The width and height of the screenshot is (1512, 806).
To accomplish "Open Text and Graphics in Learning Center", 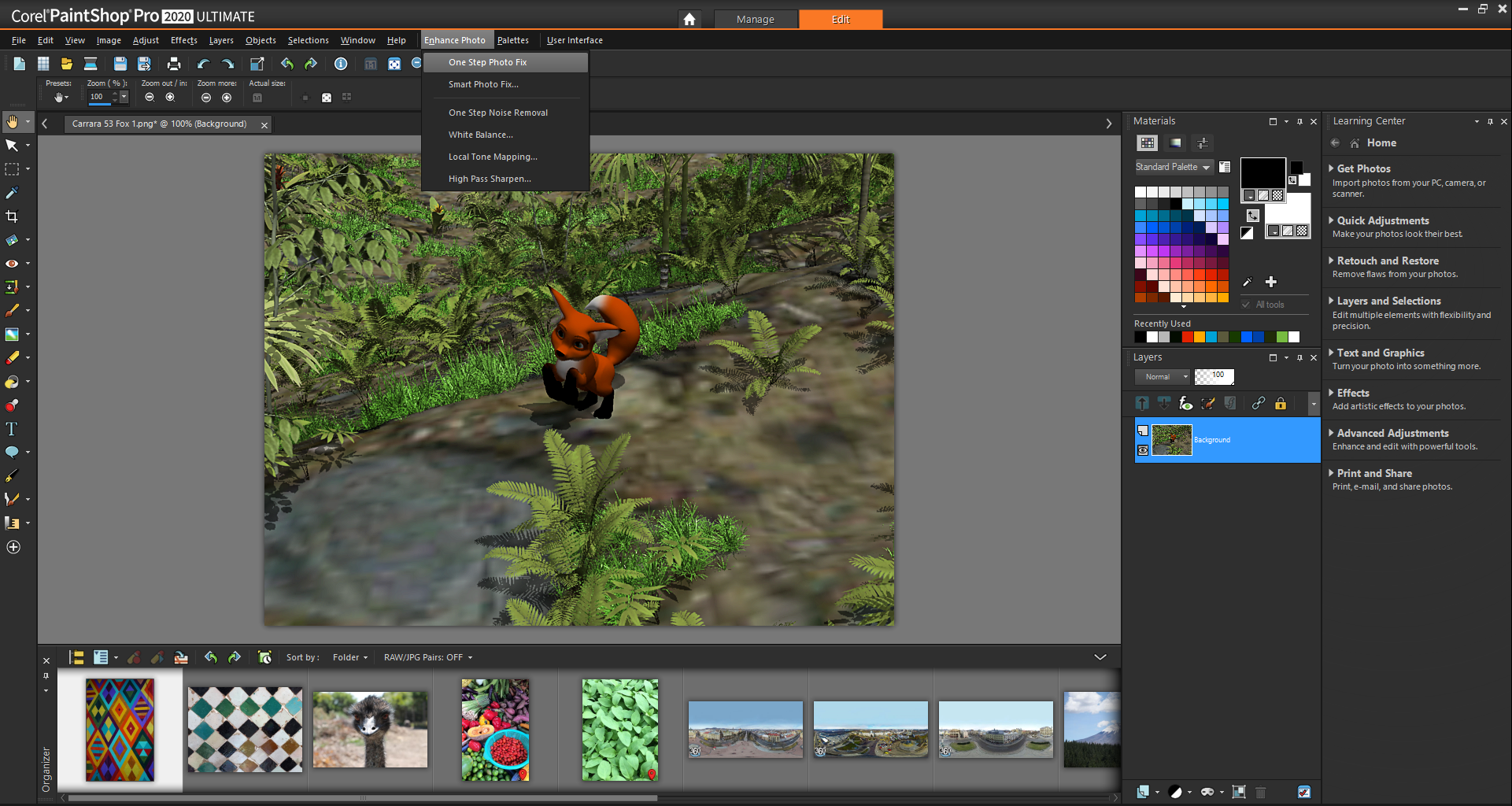I will 1380,353.
